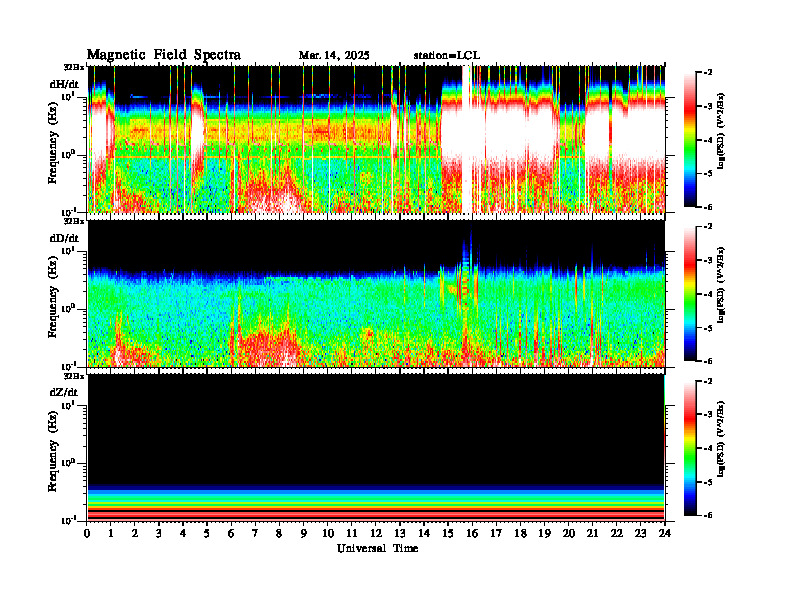Click the hour "15" time axis tick label
This screenshot has width=792, height=612.
448,534
